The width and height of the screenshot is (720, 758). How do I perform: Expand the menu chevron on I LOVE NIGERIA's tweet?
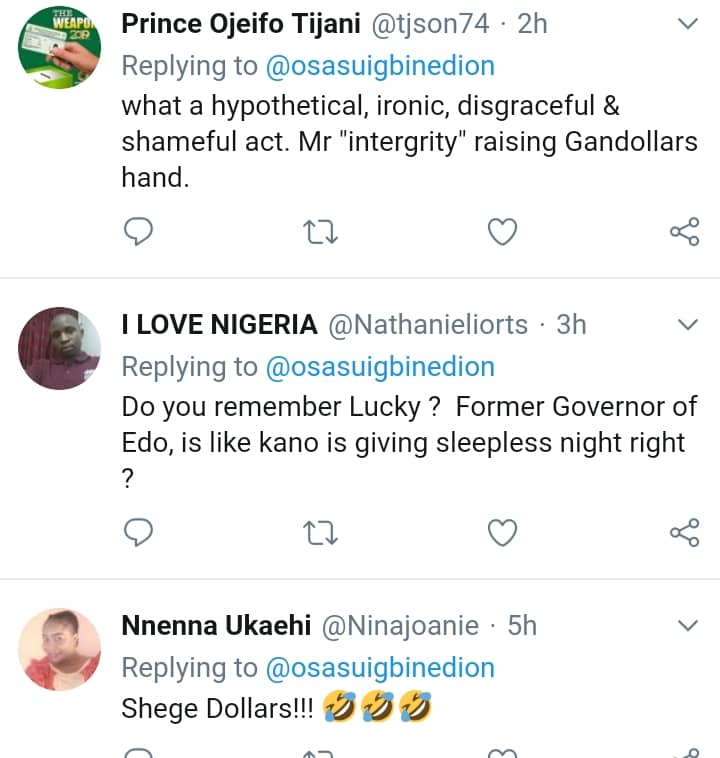tap(689, 324)
